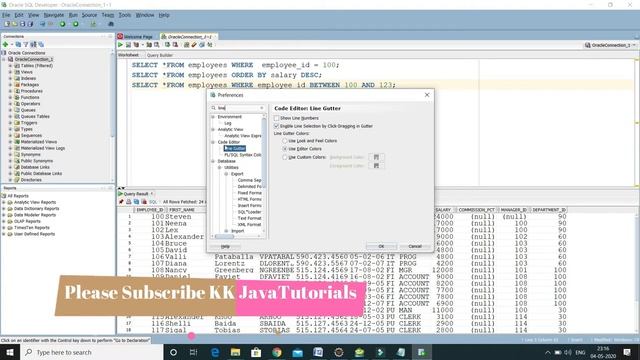Image resolution: width=640 pixels, height=360 pixels.
Task: Open the File menu
Action: click(x=6, y=15)
